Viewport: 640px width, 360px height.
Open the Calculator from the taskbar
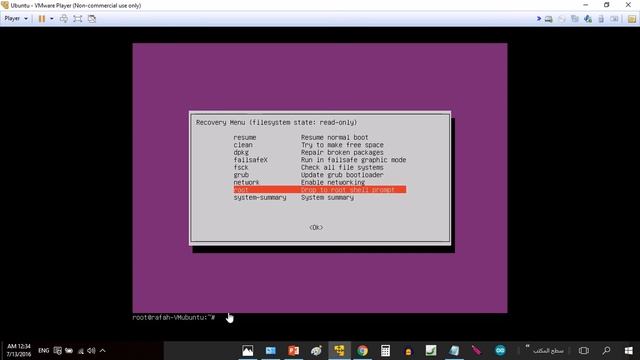(385, 351)
